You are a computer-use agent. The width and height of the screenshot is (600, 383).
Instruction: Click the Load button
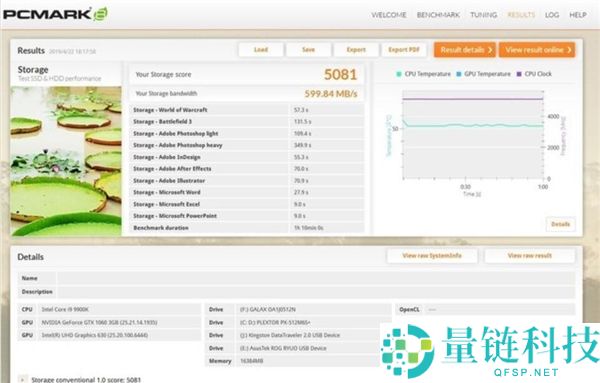coord(261,50)
